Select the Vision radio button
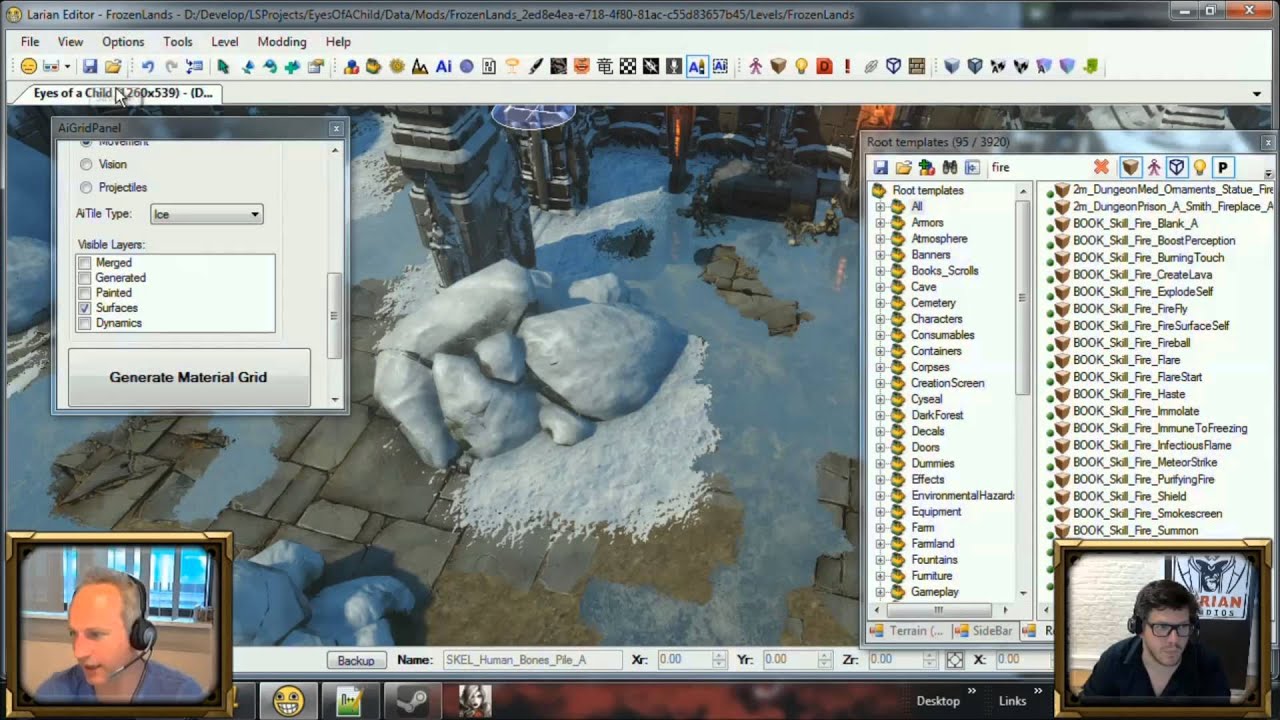 tap(86, 164)
